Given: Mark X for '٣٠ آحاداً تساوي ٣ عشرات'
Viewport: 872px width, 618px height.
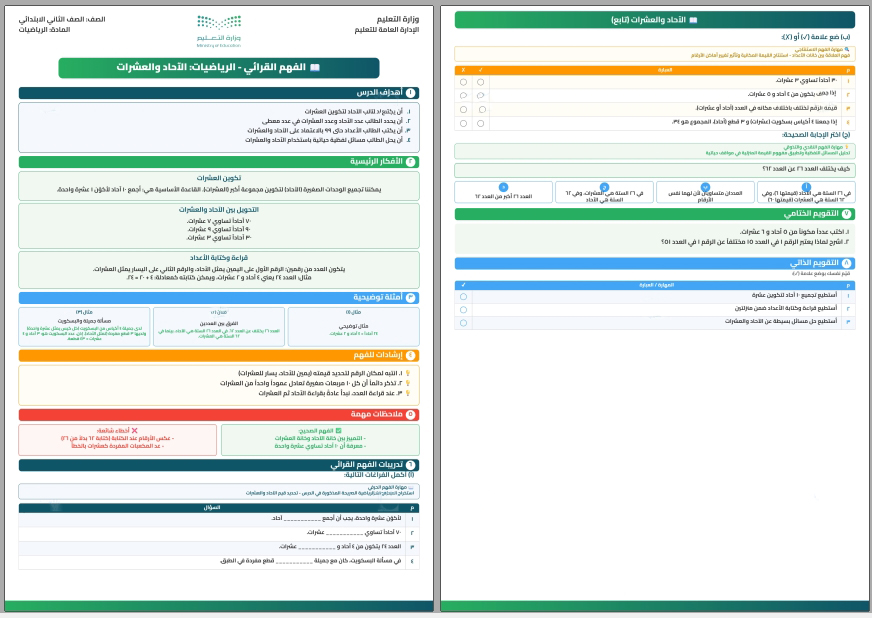Looking at the screenshot, I should (463, 82).
